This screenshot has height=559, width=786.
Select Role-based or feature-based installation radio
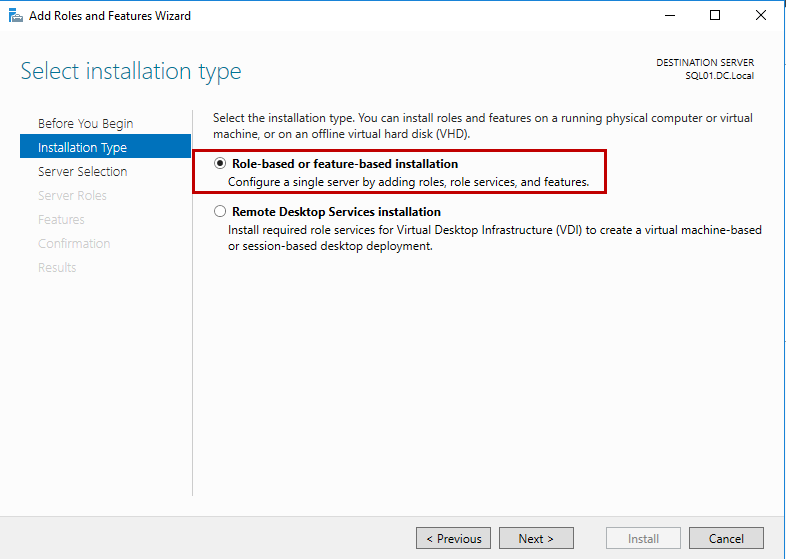(x=220, y=164)
